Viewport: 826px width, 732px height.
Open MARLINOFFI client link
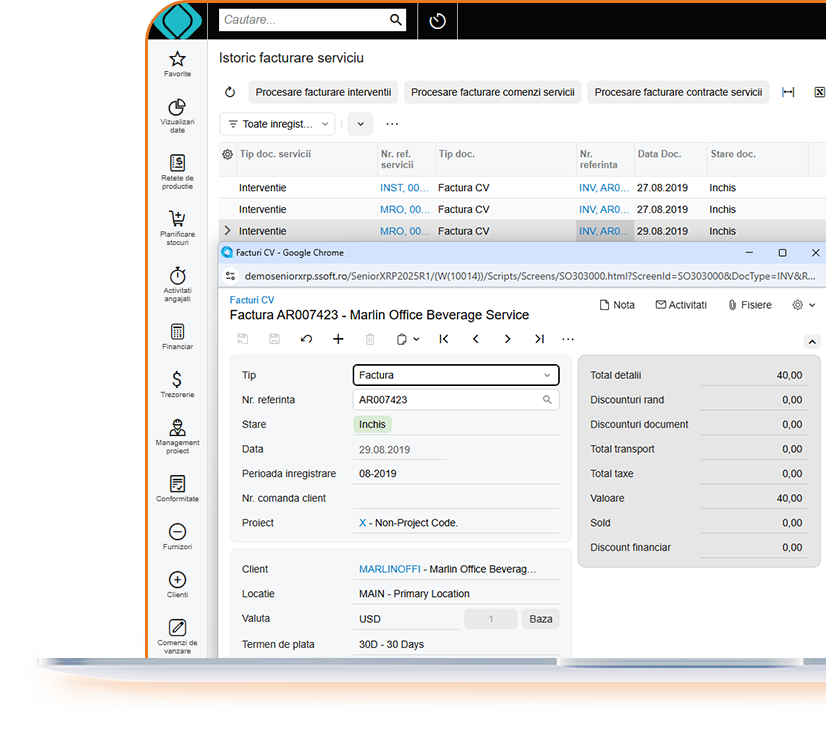(388, 569)
